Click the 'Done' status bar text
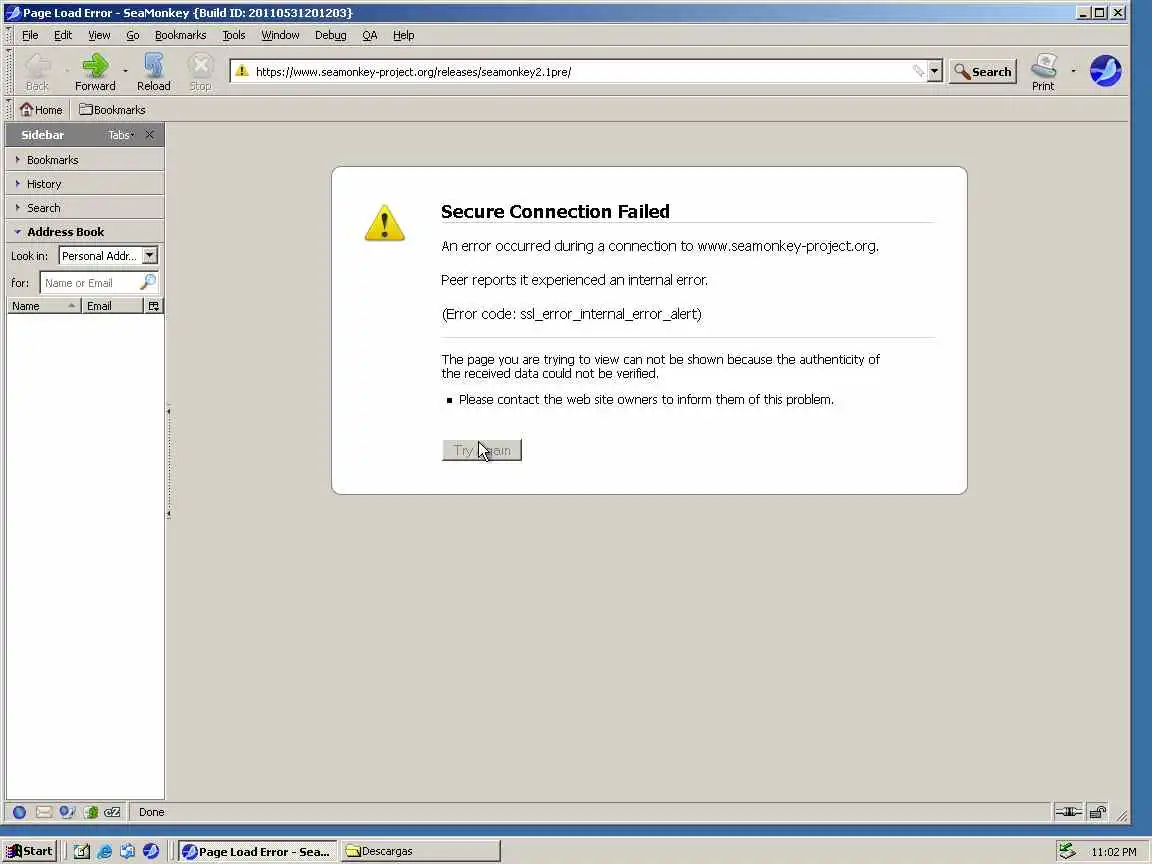This screenshot has width=1152, height=864. pyautogui.click(x=151, y=812)
